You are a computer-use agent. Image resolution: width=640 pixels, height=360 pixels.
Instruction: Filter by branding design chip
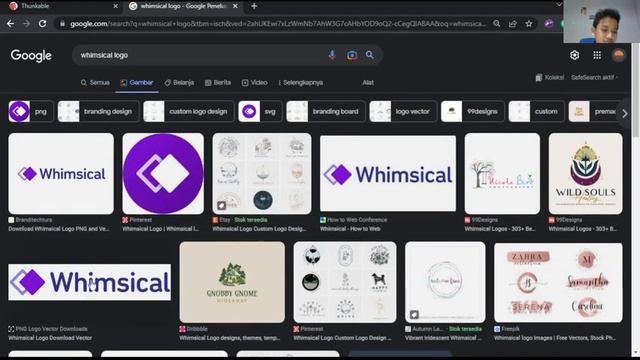[98, 111]
